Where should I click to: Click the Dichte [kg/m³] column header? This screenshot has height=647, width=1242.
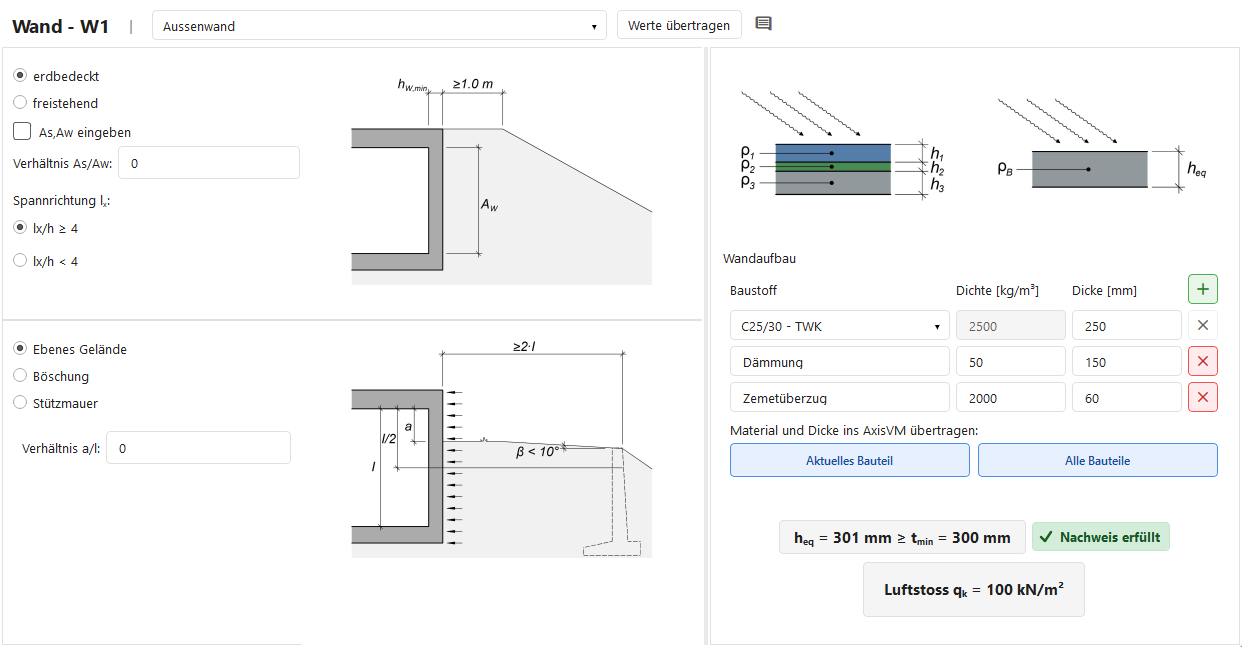997,291
